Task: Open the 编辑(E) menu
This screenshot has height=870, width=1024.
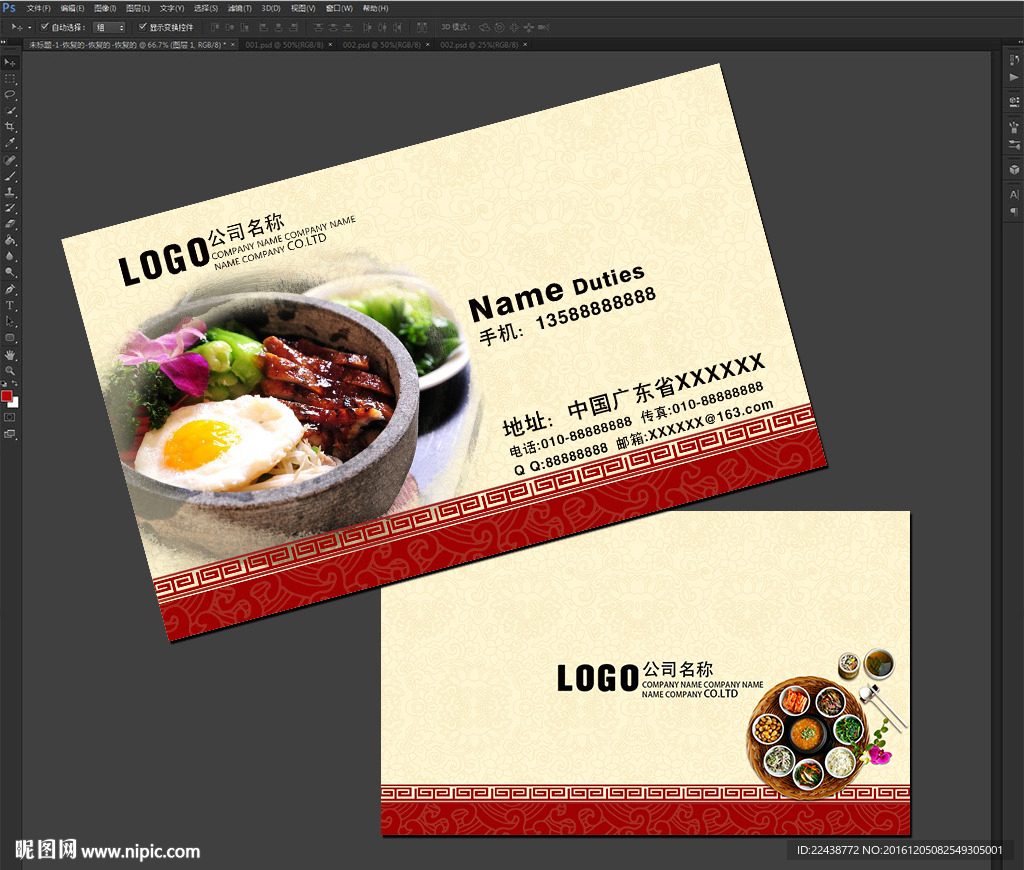Action: point(72,8)
